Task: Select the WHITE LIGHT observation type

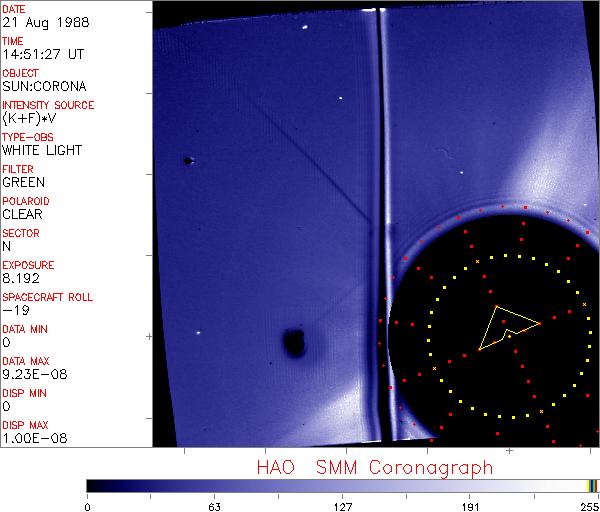Action: 42,151
